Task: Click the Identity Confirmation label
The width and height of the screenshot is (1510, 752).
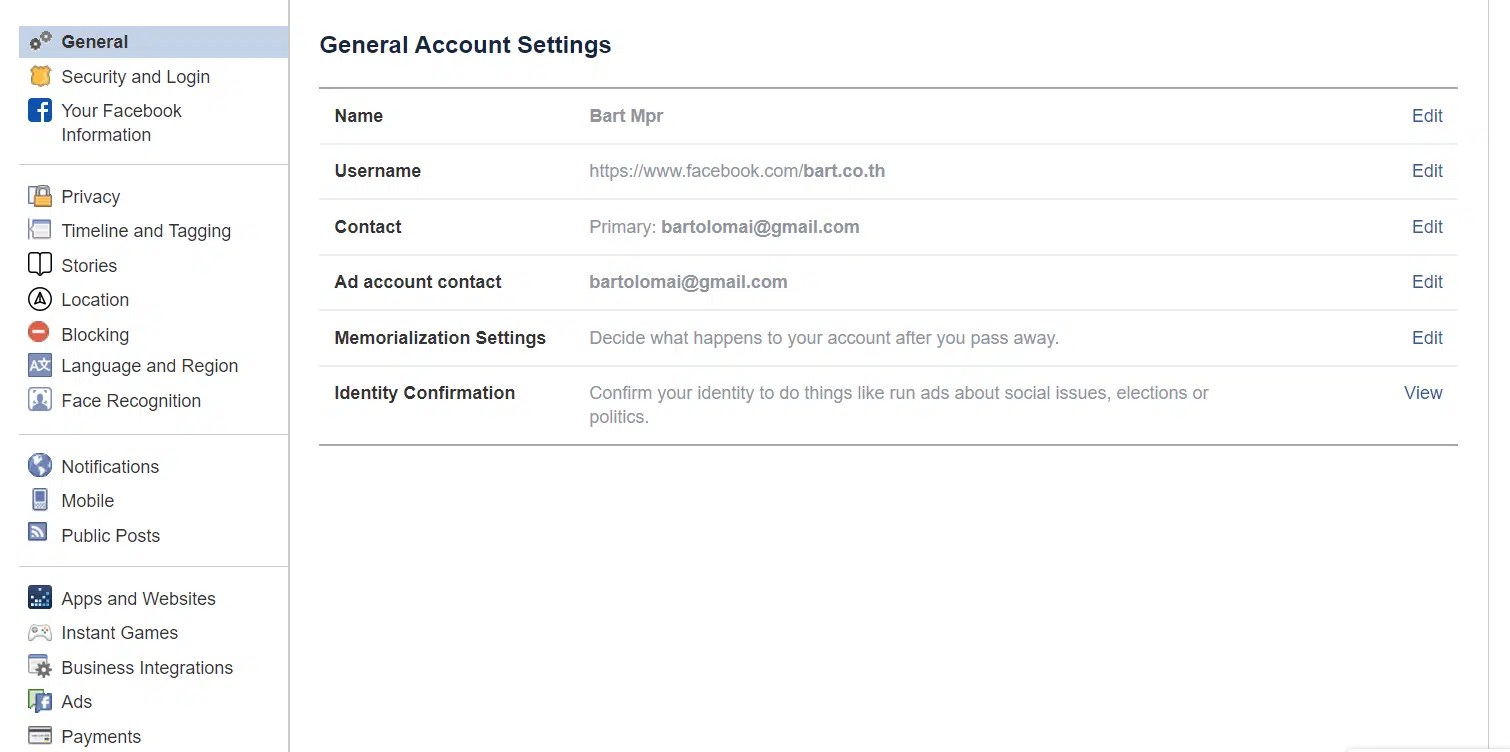Action: point(424,393)
